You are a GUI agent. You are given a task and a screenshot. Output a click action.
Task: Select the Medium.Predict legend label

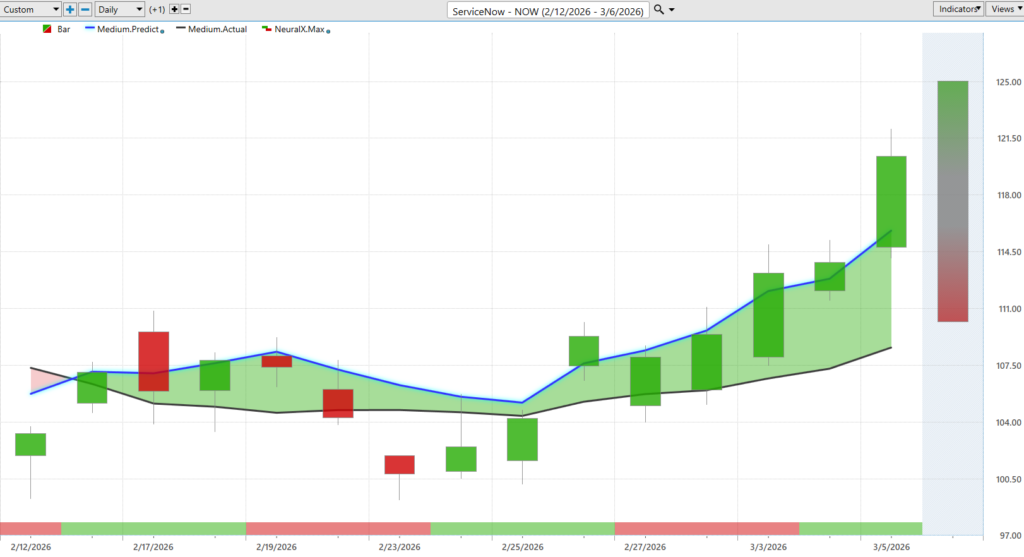coord(128,29)
